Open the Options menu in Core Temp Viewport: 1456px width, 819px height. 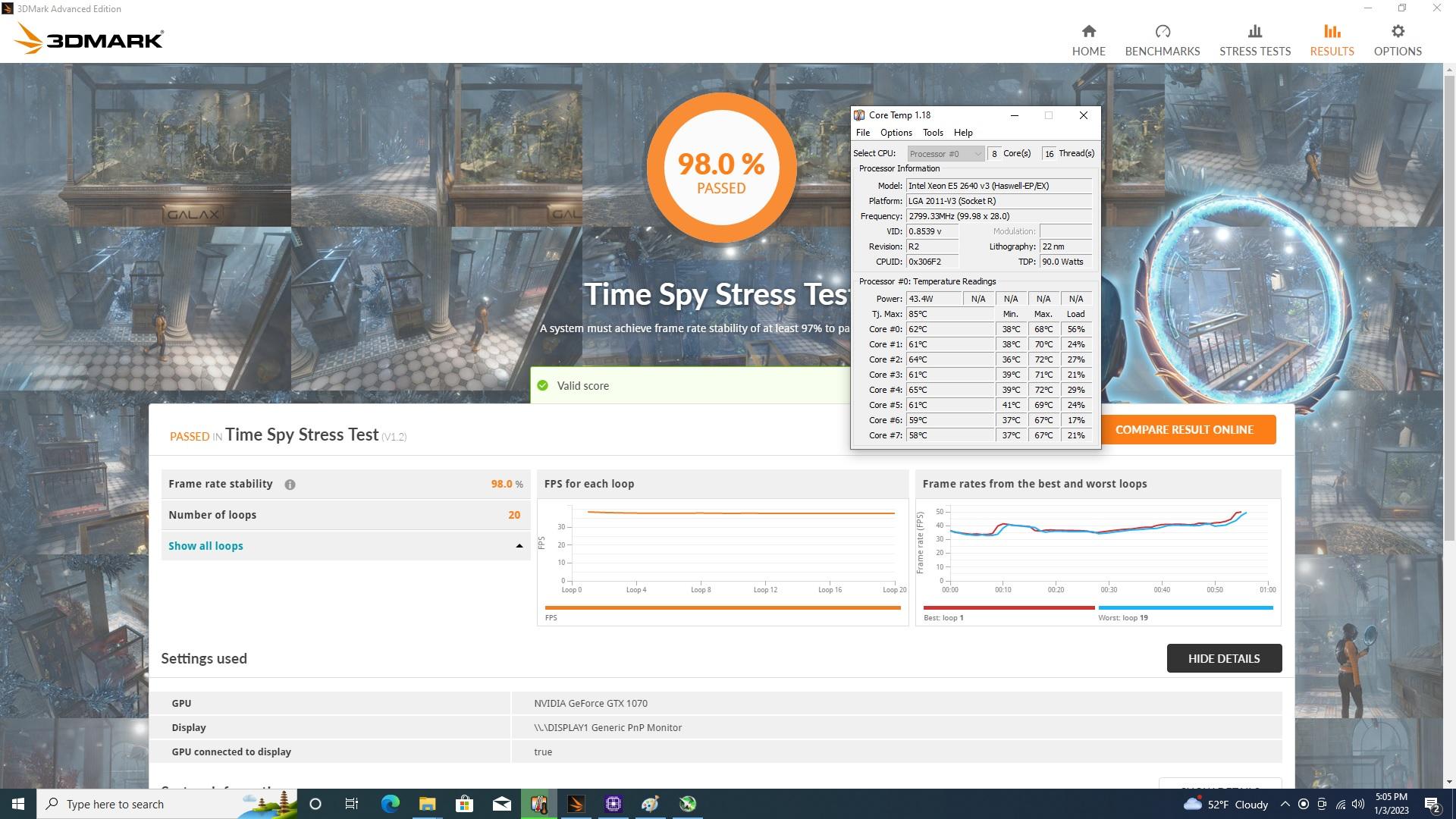[896, 133]
